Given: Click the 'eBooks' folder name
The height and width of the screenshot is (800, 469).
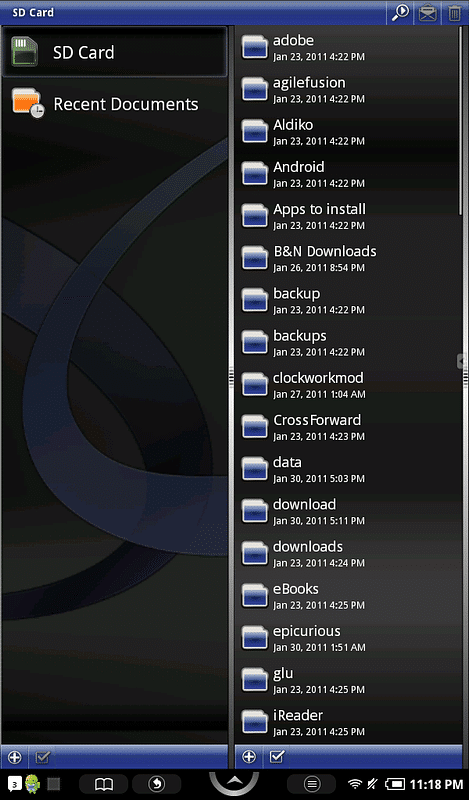Looking at the screenshot, I should pyautogui.click(x=296, y=589).
